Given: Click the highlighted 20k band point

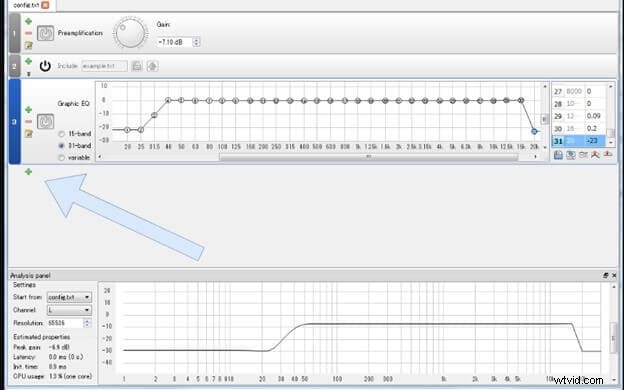Looking at the screenshot, I should [x=534, y=131].
